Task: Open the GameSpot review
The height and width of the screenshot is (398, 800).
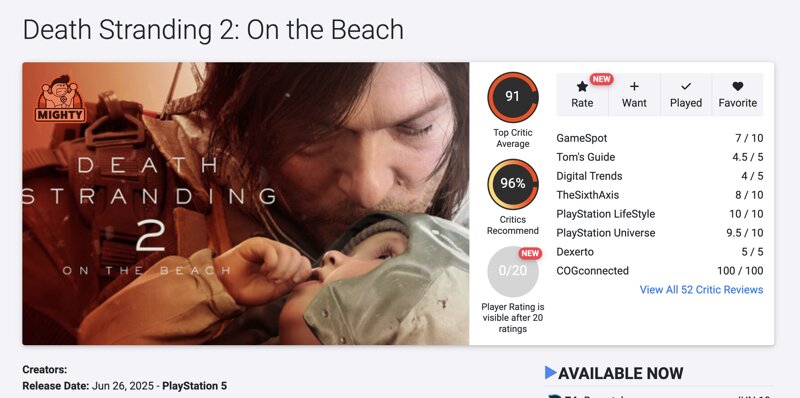Action: pos(660,138)
